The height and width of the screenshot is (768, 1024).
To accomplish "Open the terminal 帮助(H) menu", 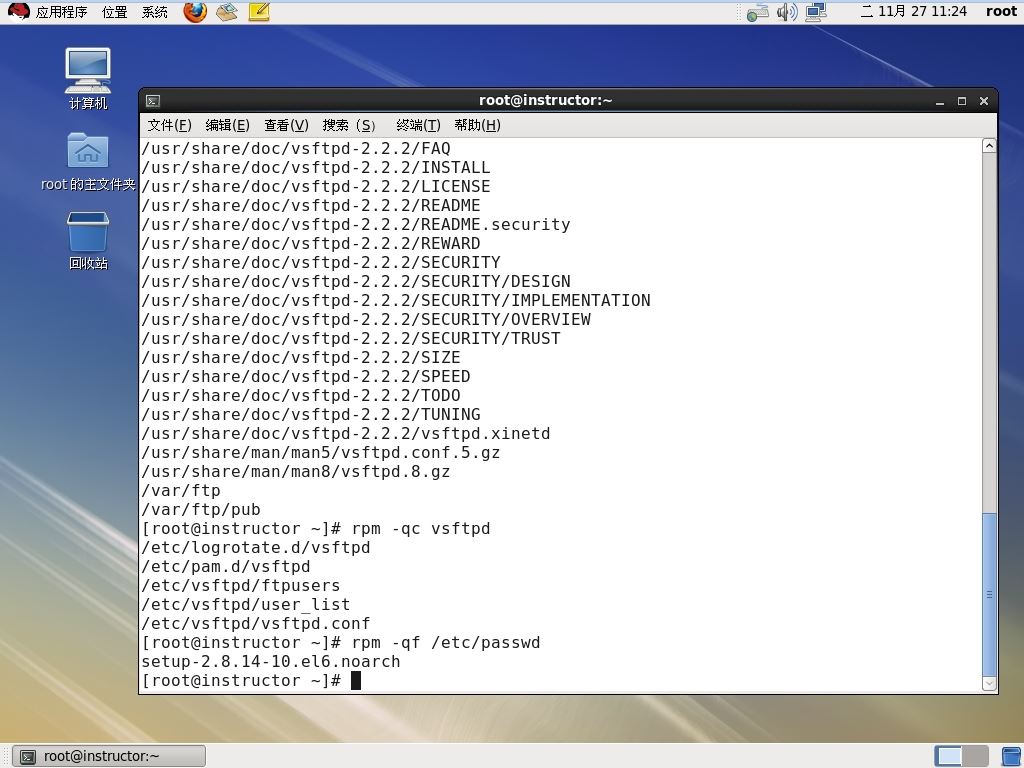I will [x=477, y=125].
